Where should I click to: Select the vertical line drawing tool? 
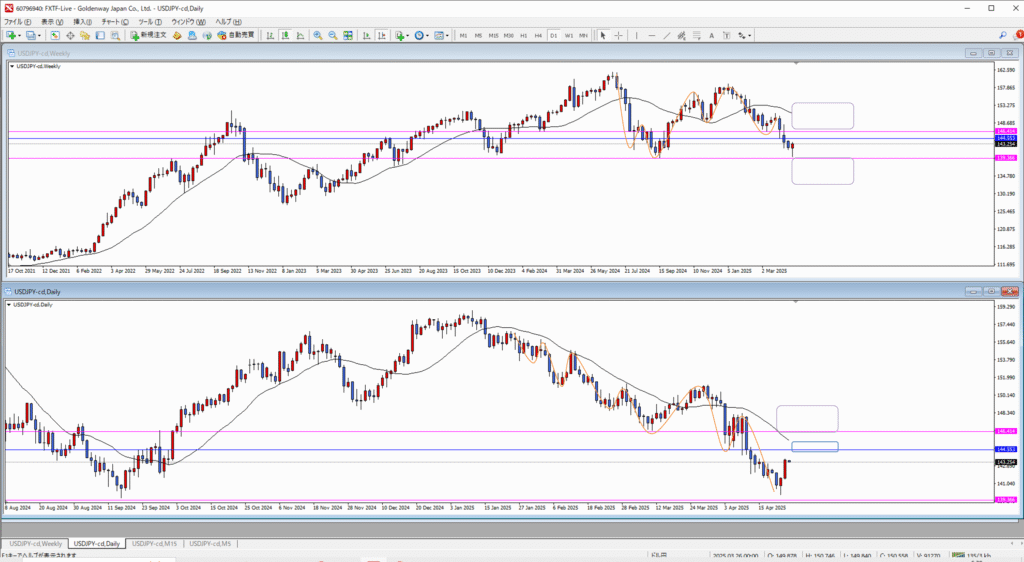pyautogui.click(x=639, y=35)
